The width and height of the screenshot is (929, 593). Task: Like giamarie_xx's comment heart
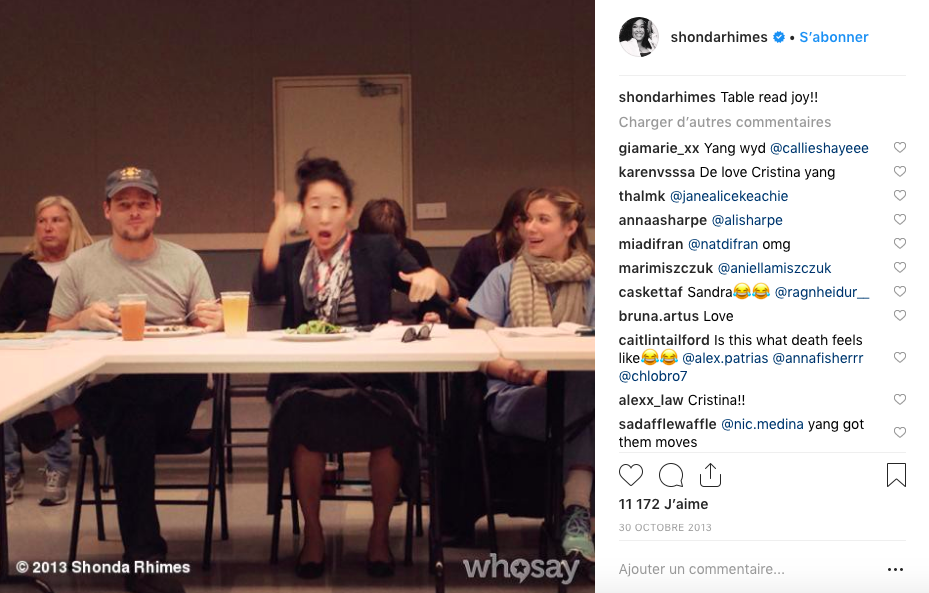[899, 148]
